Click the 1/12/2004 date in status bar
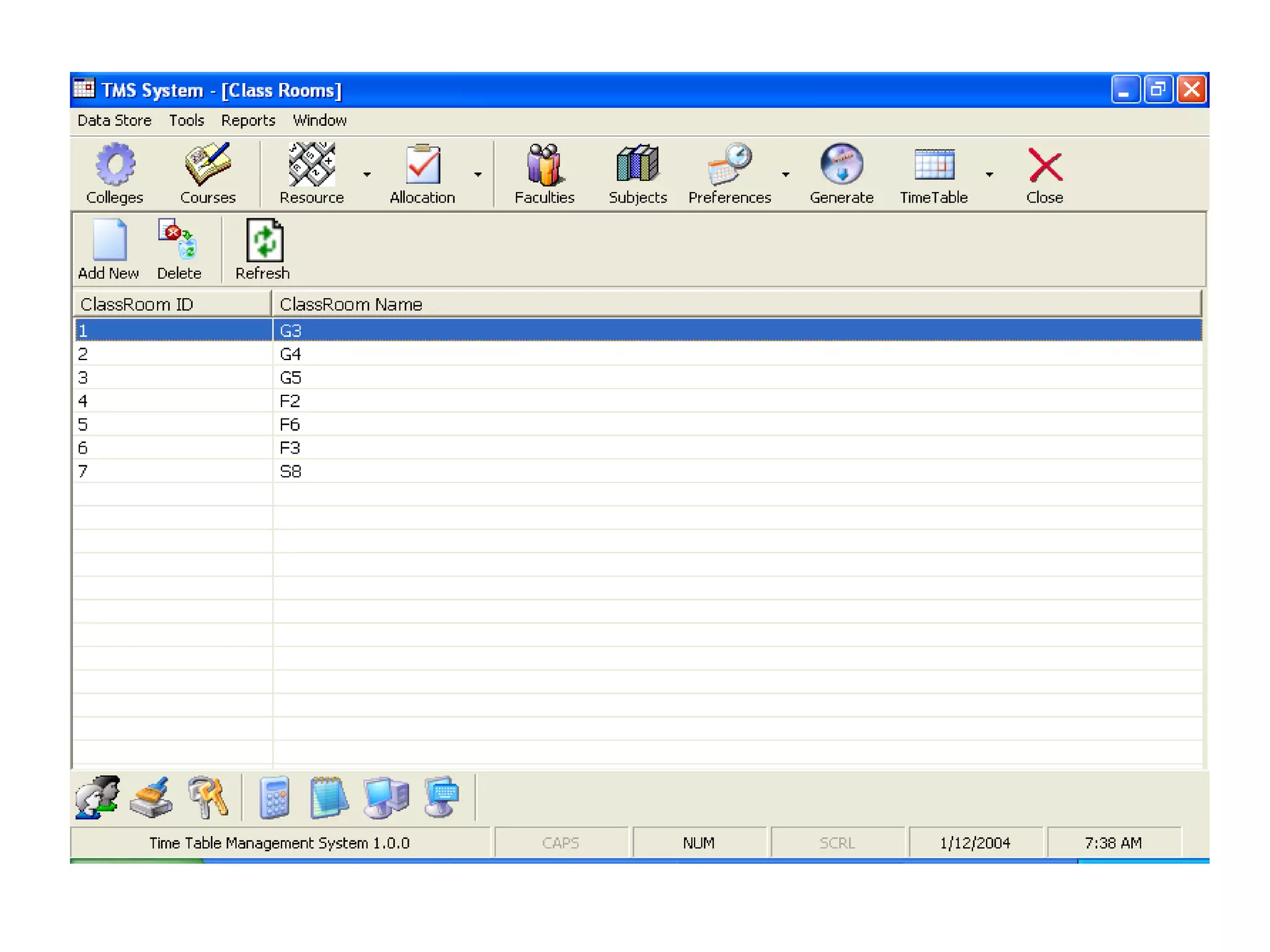 click(x=975, y=843)
